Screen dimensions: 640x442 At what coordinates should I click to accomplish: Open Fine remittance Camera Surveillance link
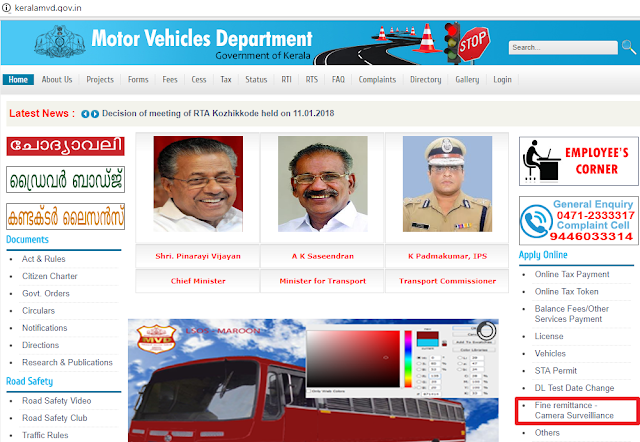click(x=574, y=410)
